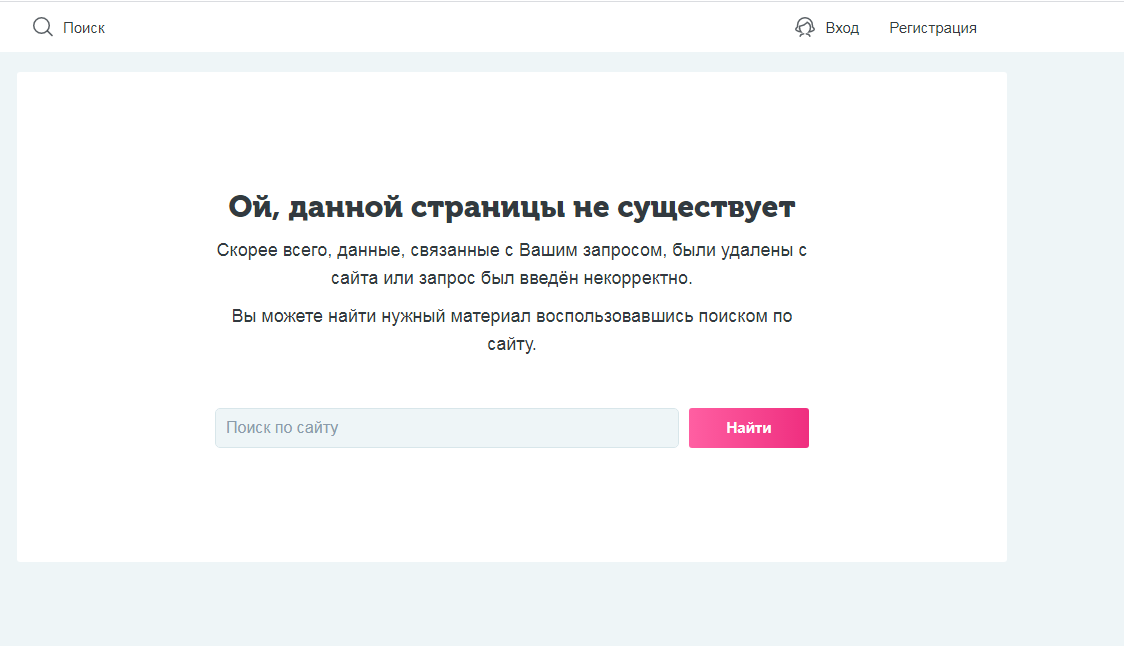Submit the search with Найти
1124x646 pixels.
point(748,427)
